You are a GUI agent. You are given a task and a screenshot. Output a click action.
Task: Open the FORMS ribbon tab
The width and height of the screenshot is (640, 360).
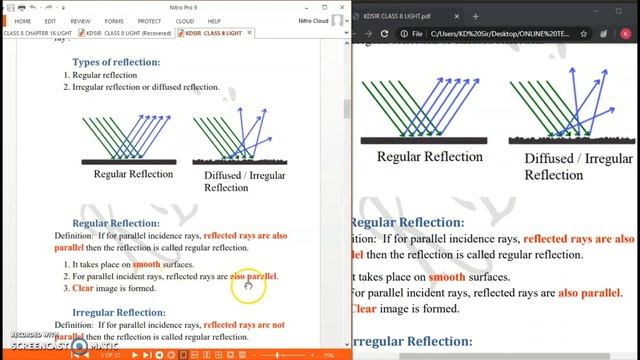click(114, 21)
